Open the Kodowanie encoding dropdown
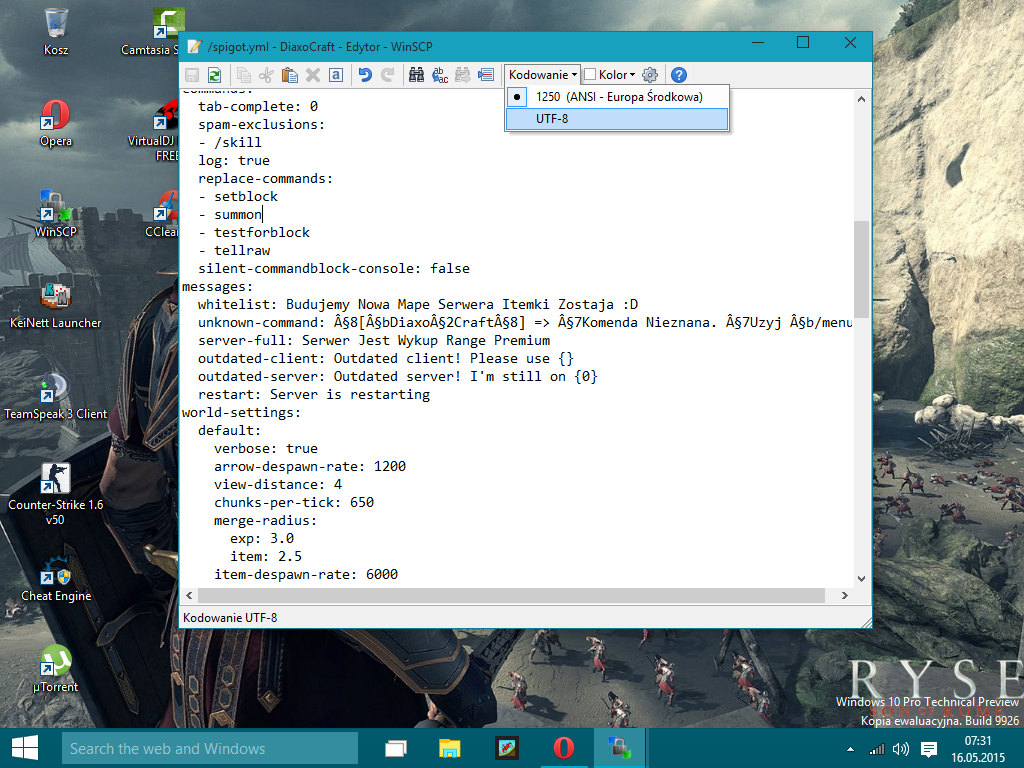The image size is (1024, 768). [543, 75]
